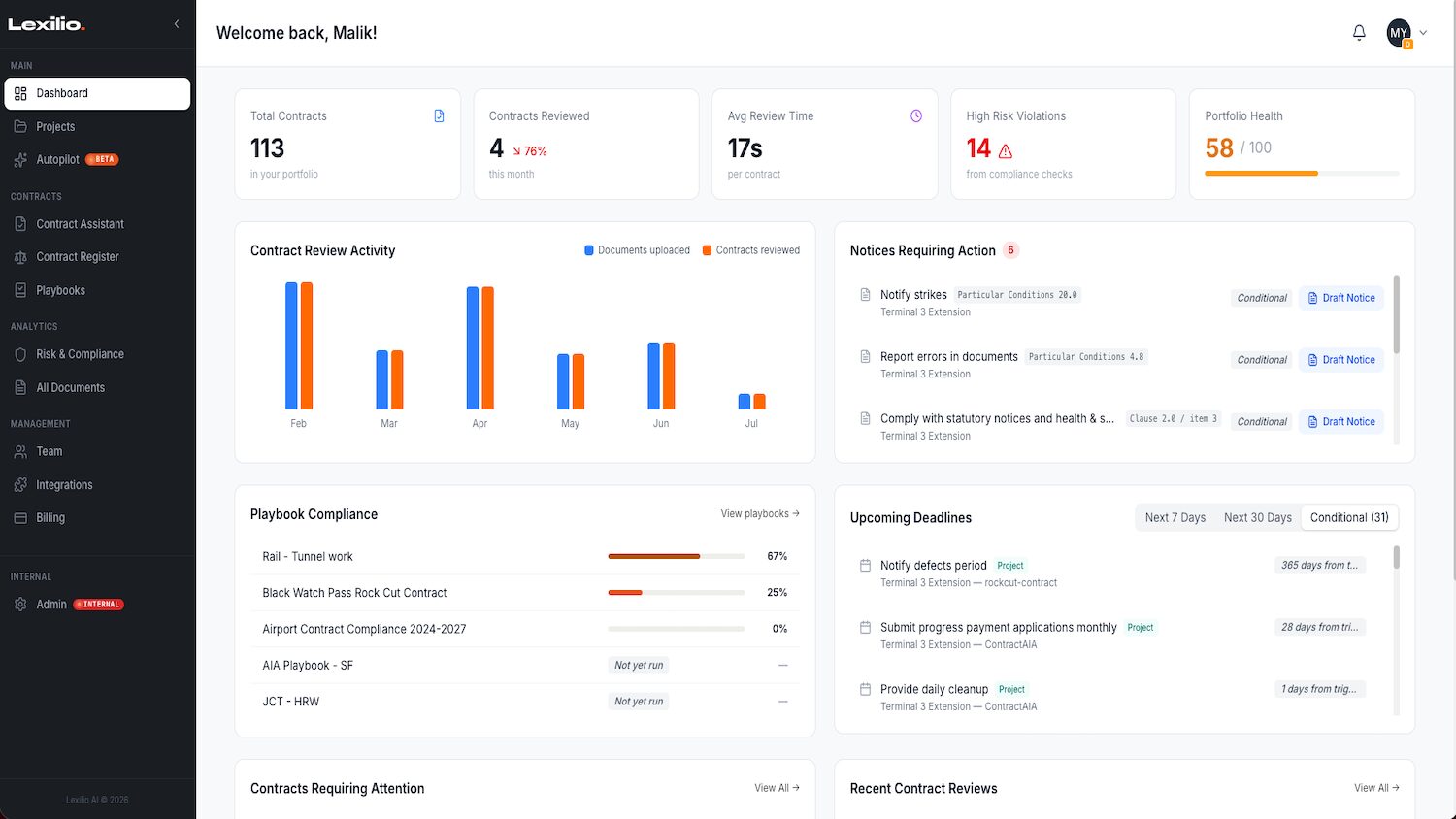
Task: Click the Playbooks icon in sidebar
Action: pos(20,290)
